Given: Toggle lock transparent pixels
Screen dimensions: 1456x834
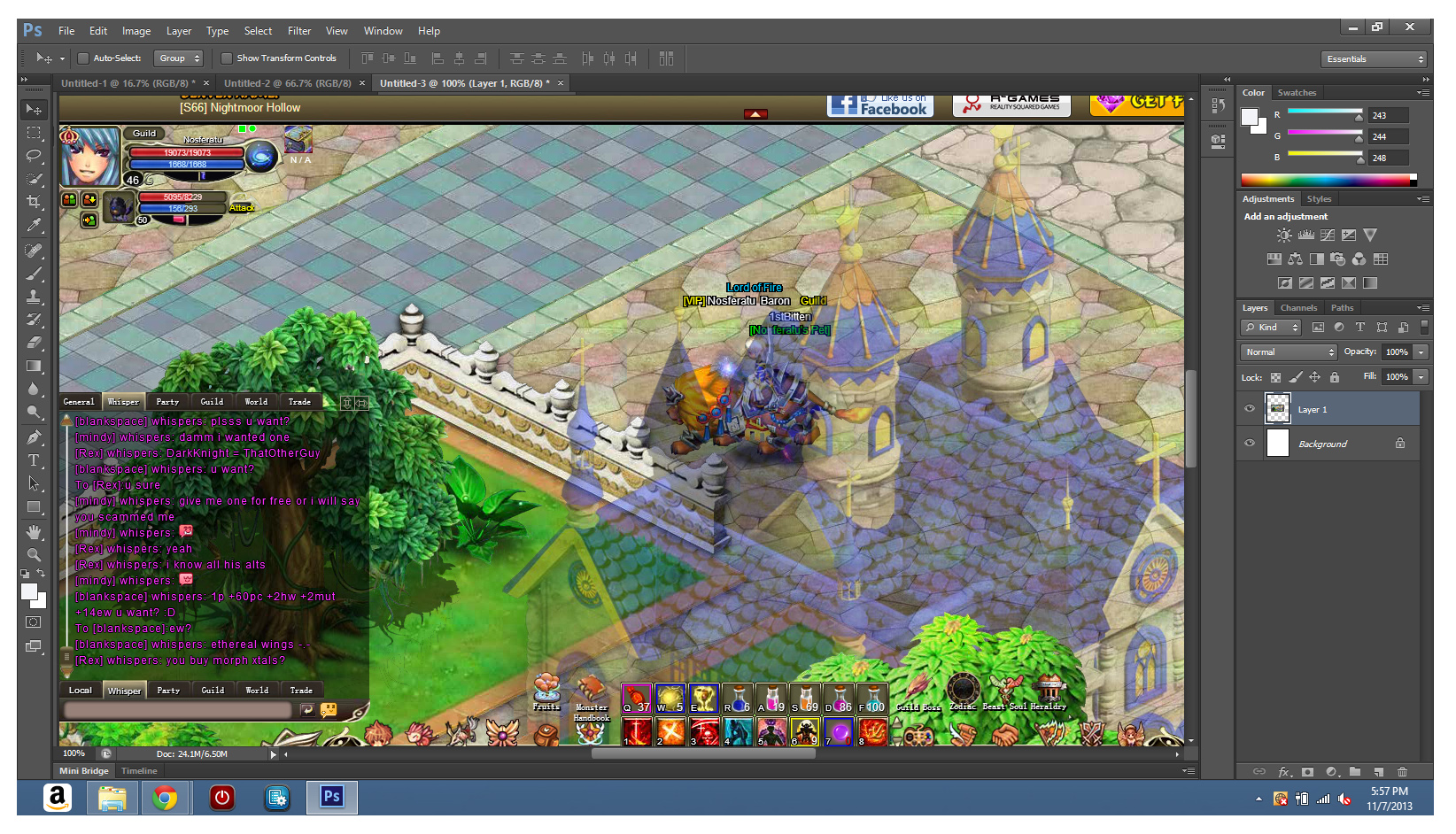Looking at the screenshot, I should (1275, 377).
